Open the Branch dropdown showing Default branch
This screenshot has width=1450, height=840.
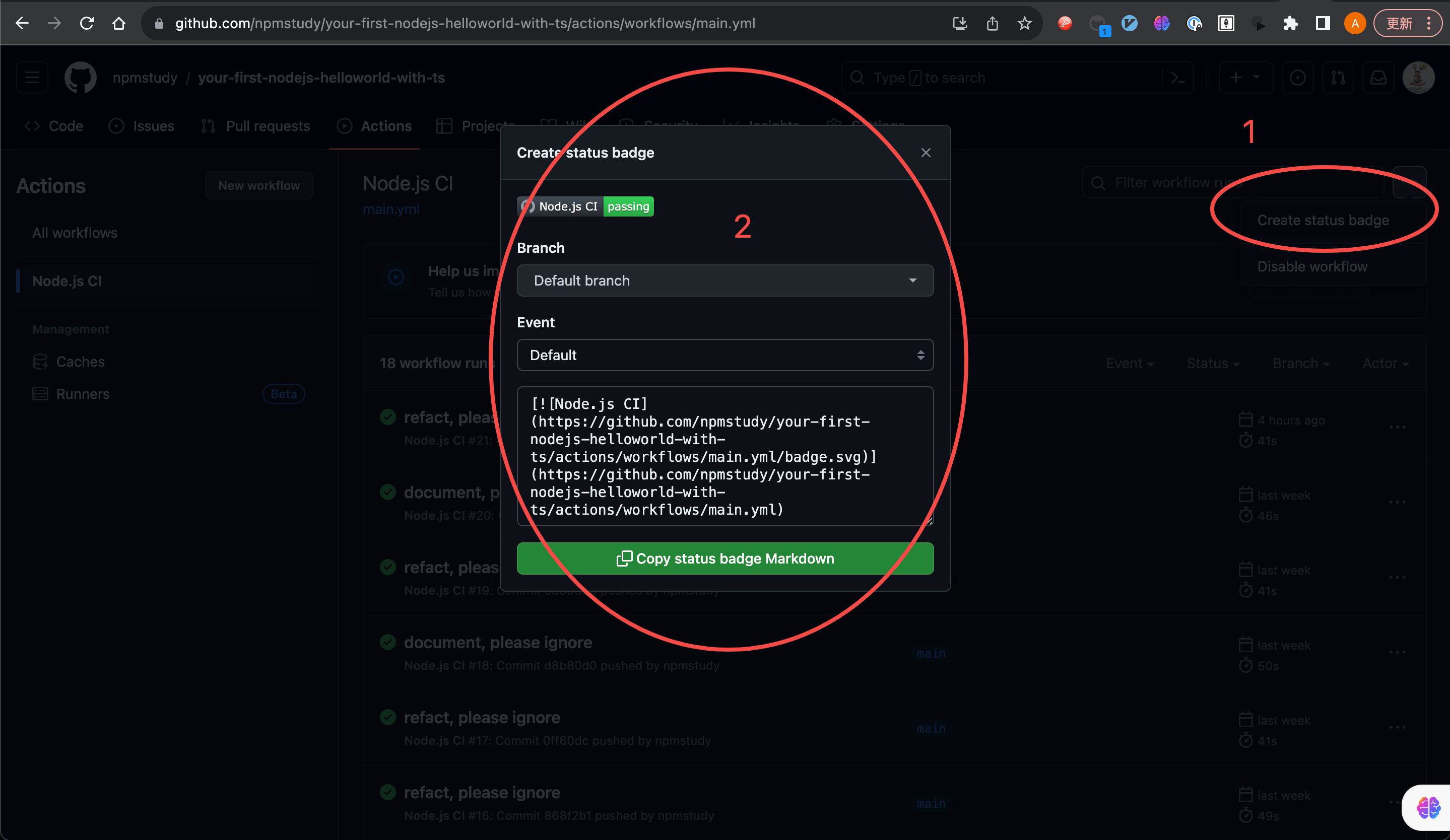[725, 281]
